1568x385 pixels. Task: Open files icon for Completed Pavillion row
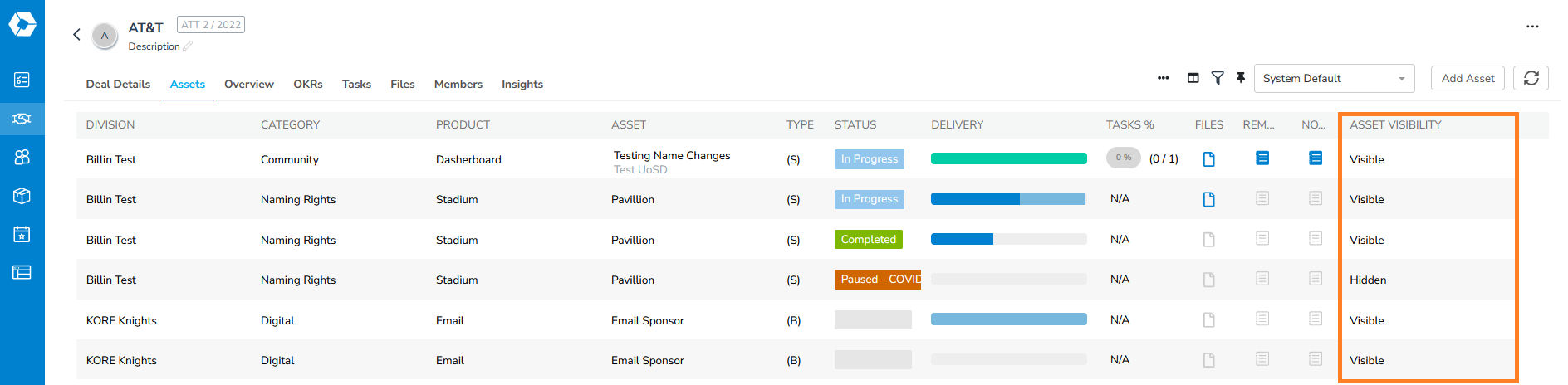(x=1209, y=240)
